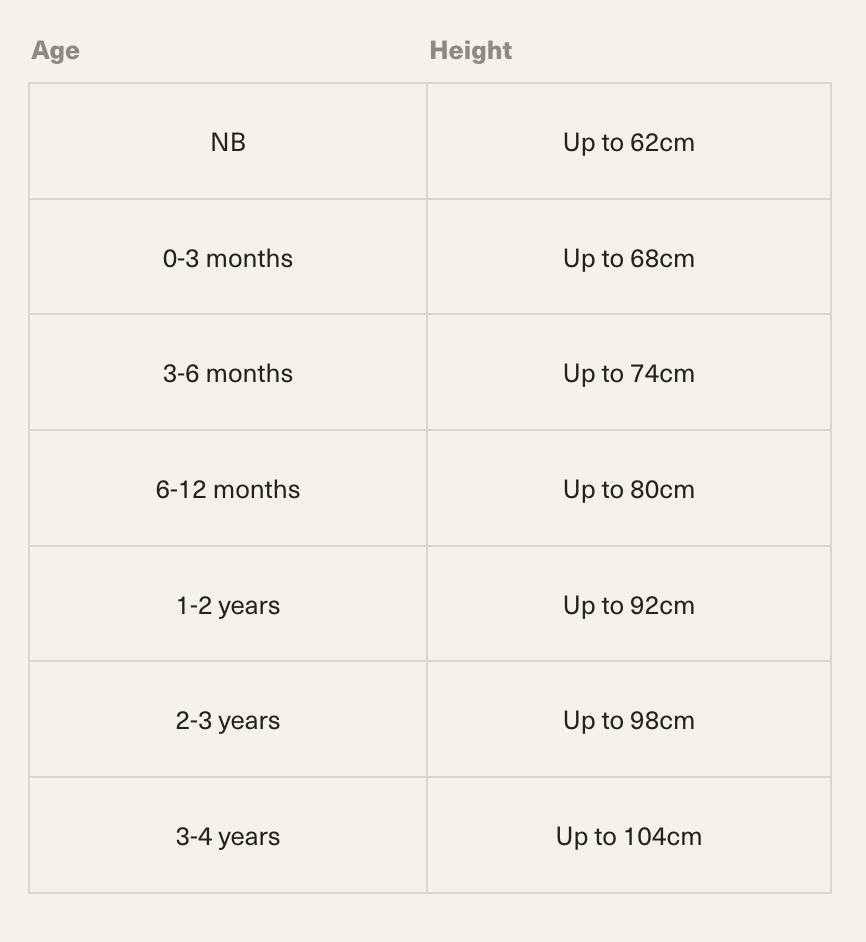Click the height value for 1-2 years
This screenshot has width=866, height=942.
point(628,605)
